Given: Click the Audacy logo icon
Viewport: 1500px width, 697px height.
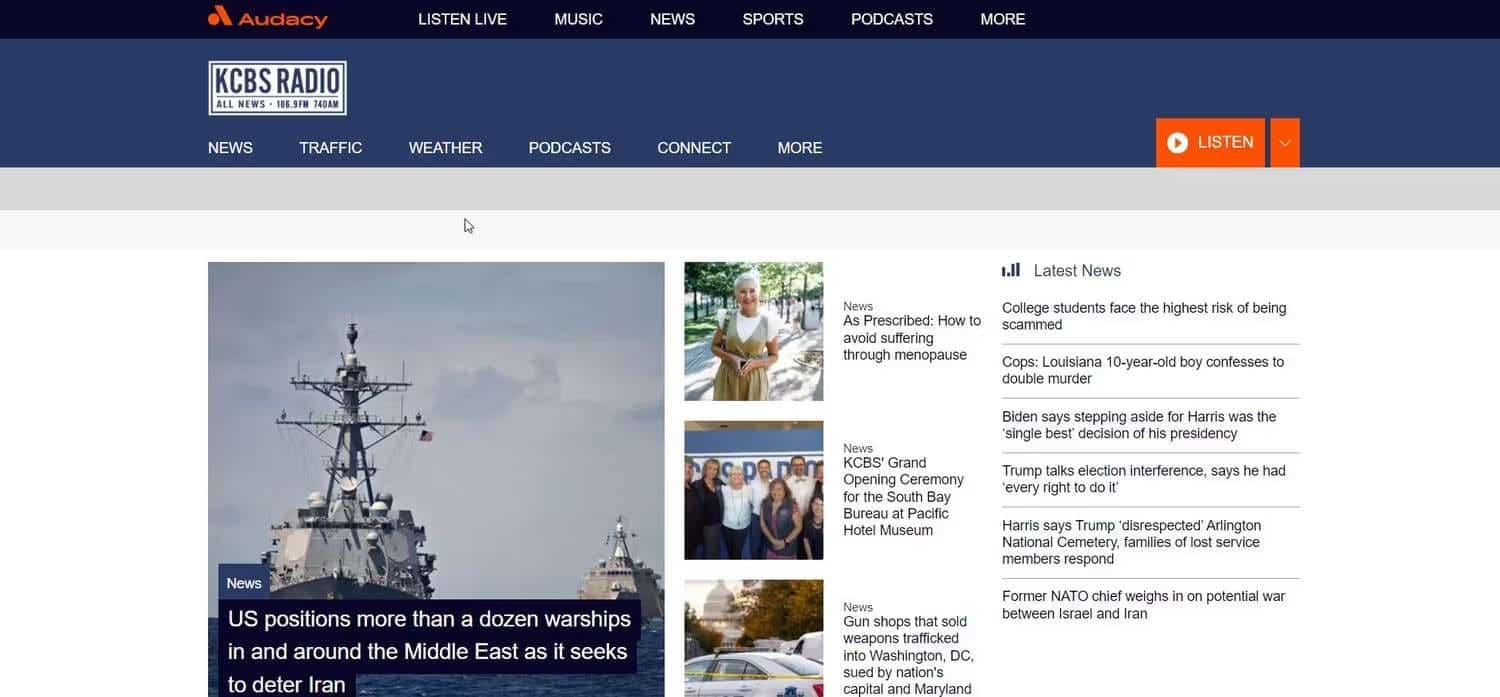Looking at the screenshot, I should click(x=220, y=16).
